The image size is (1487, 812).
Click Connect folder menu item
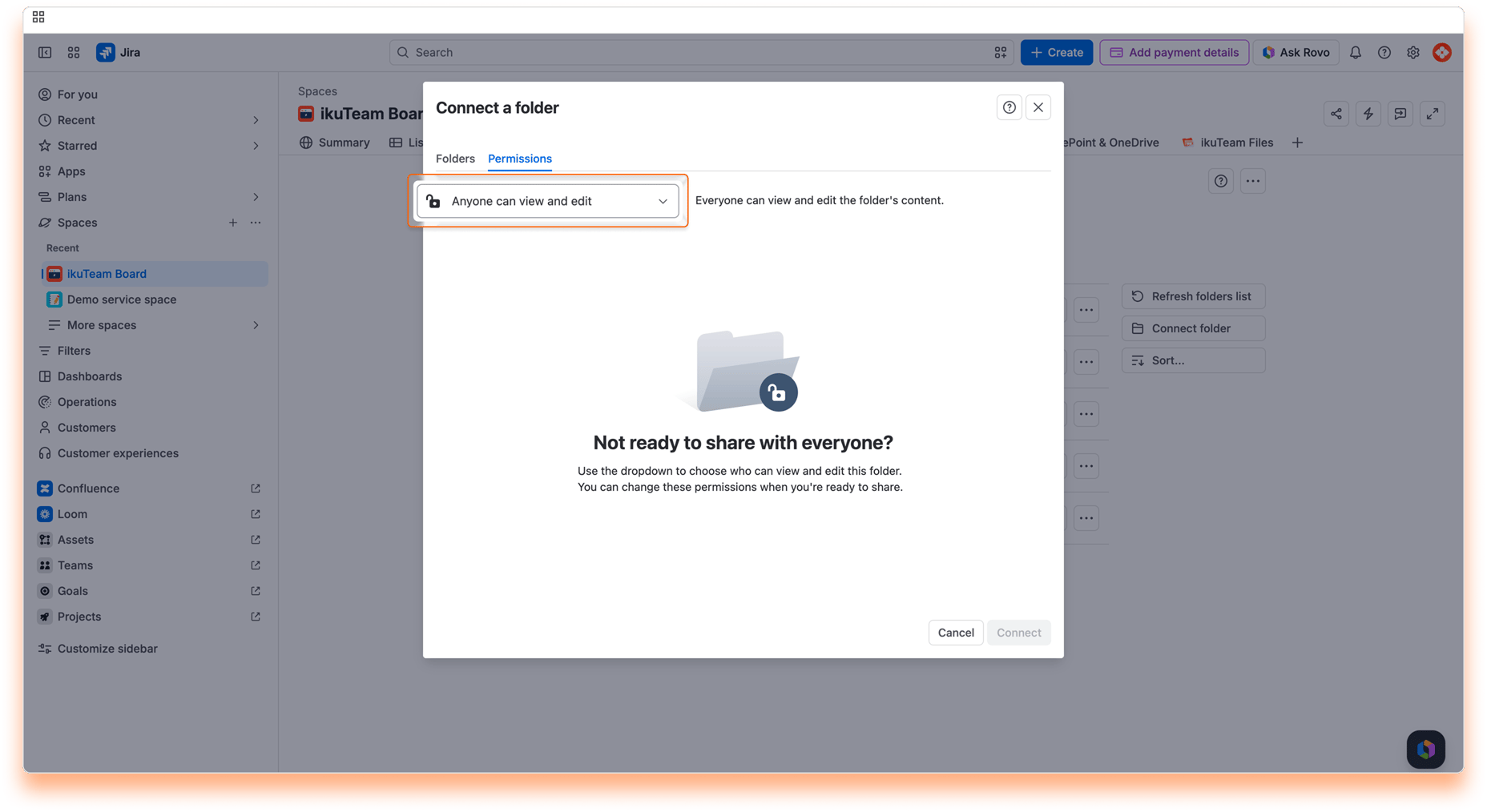1193,328
